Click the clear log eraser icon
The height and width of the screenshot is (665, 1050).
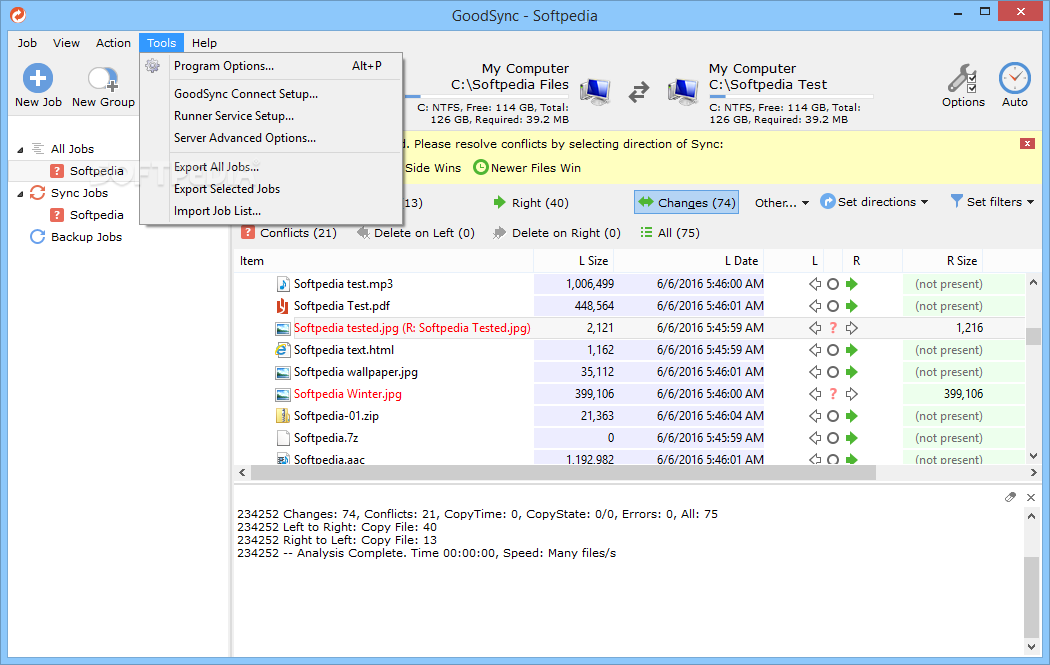[x=1010, y=497]
